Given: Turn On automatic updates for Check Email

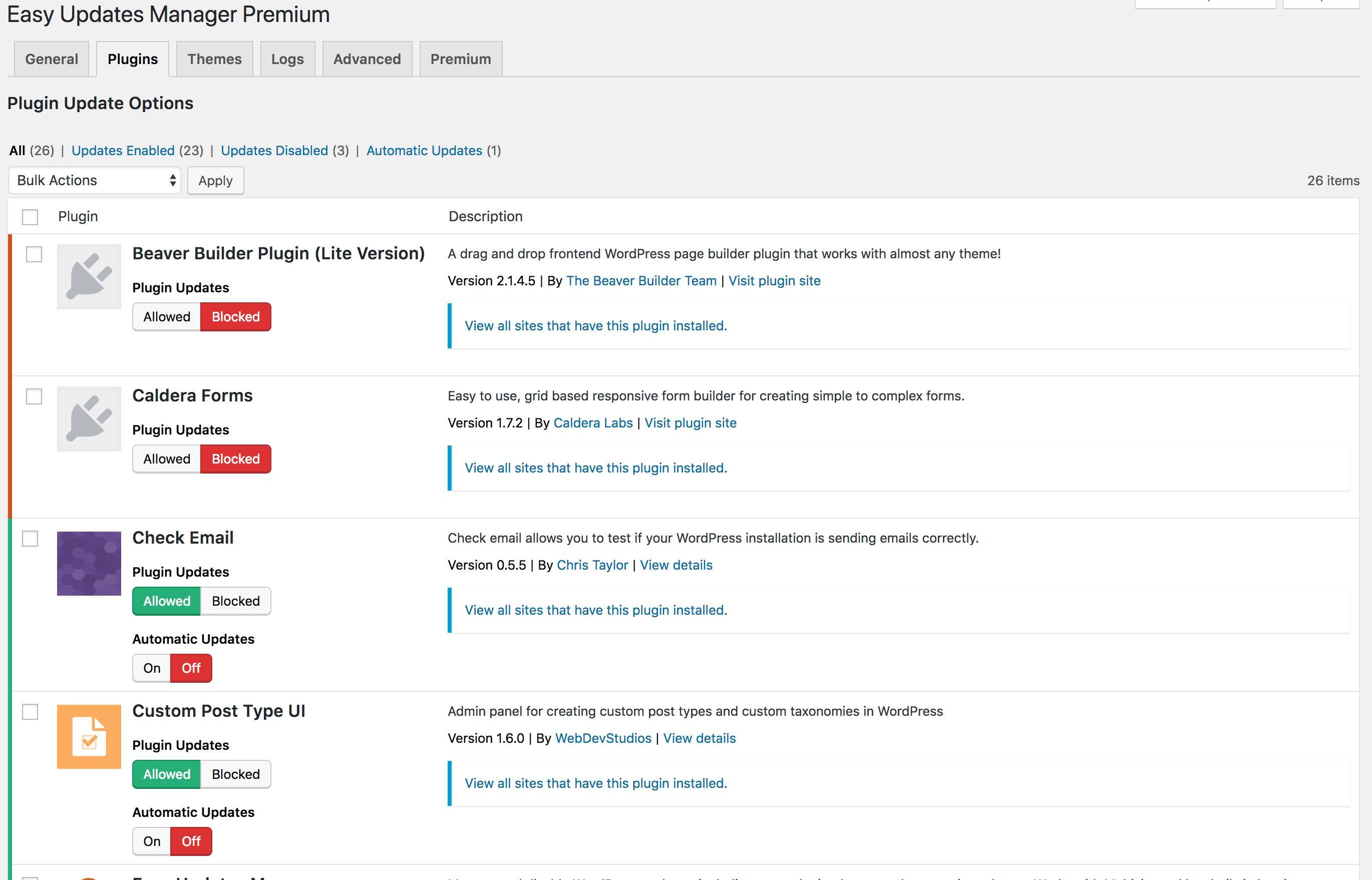Looking at the screenshot, I should pyautogui.click(x=152, y=668).
